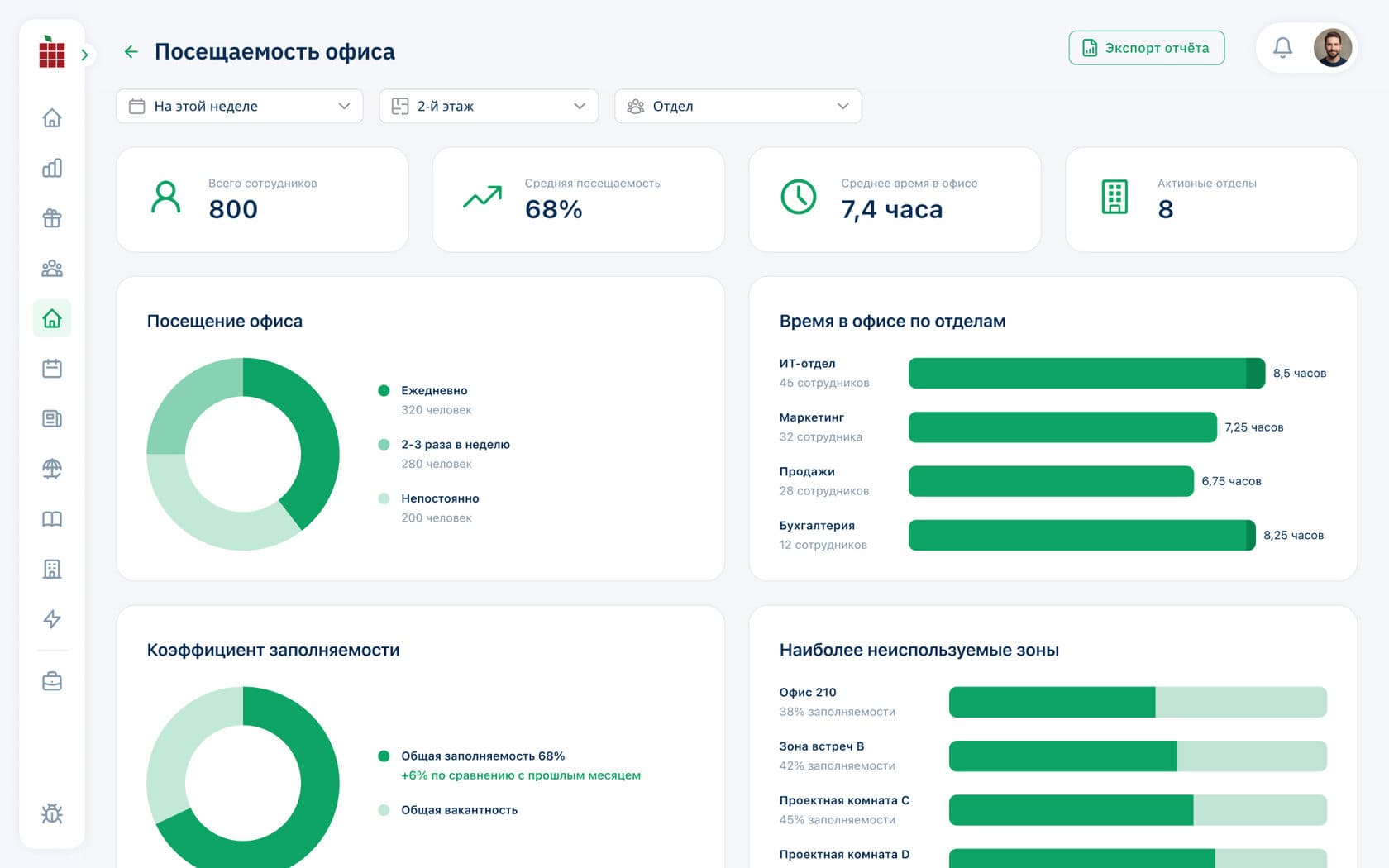1389x868 pixels.
Task: Click the Непостоянно legend dot
Action: pyautogui.click(x=384, y=498)
